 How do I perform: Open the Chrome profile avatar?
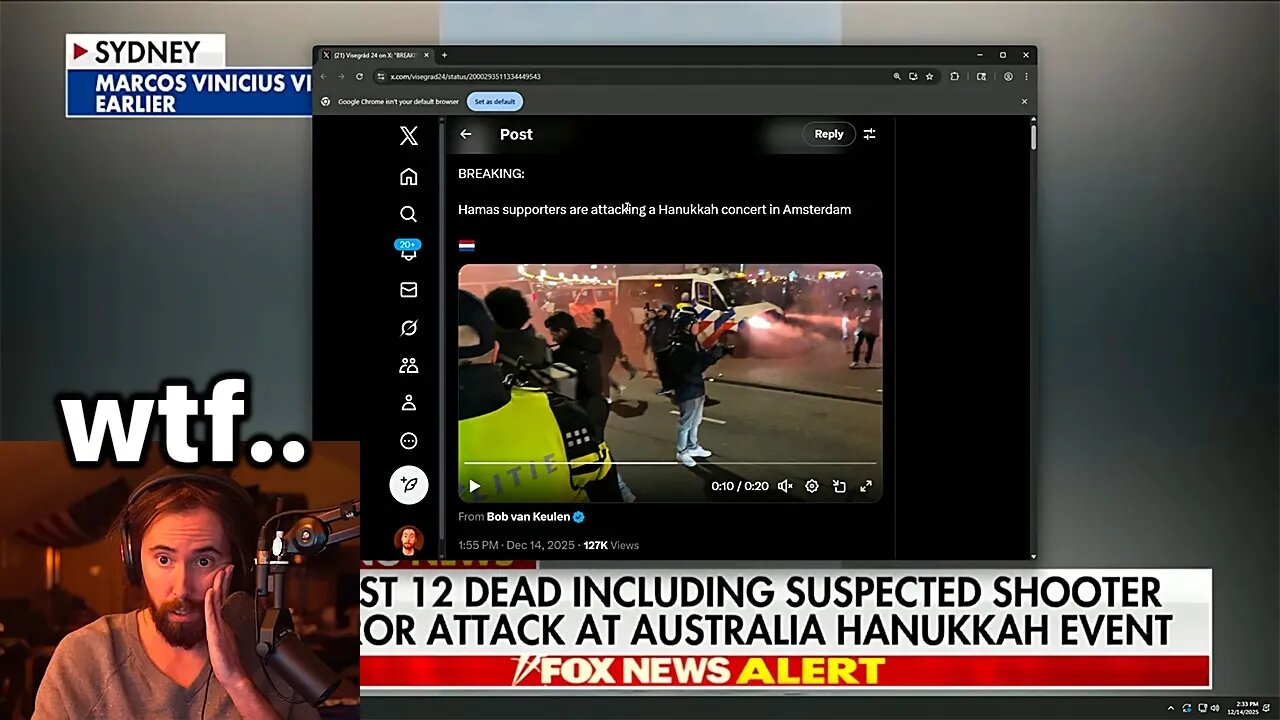(x=1008, y=76)
